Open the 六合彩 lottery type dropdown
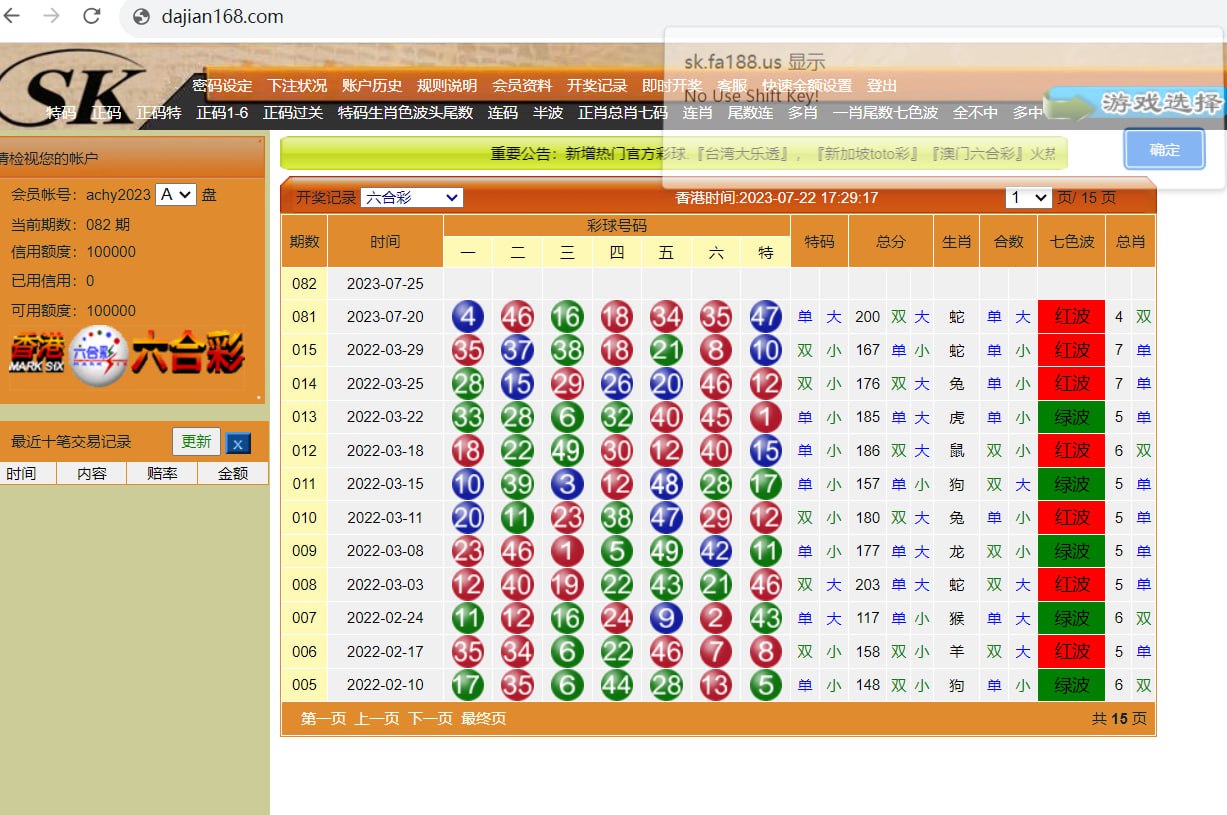 tap(411, 198)
